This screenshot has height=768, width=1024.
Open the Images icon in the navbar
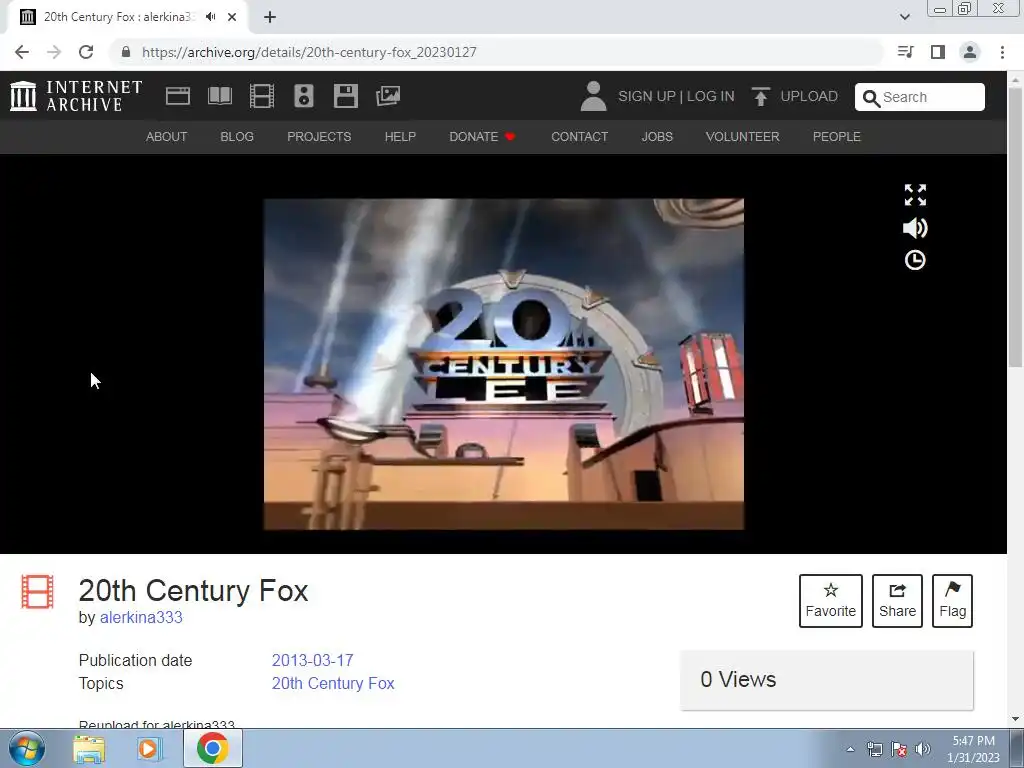point(388,96)
